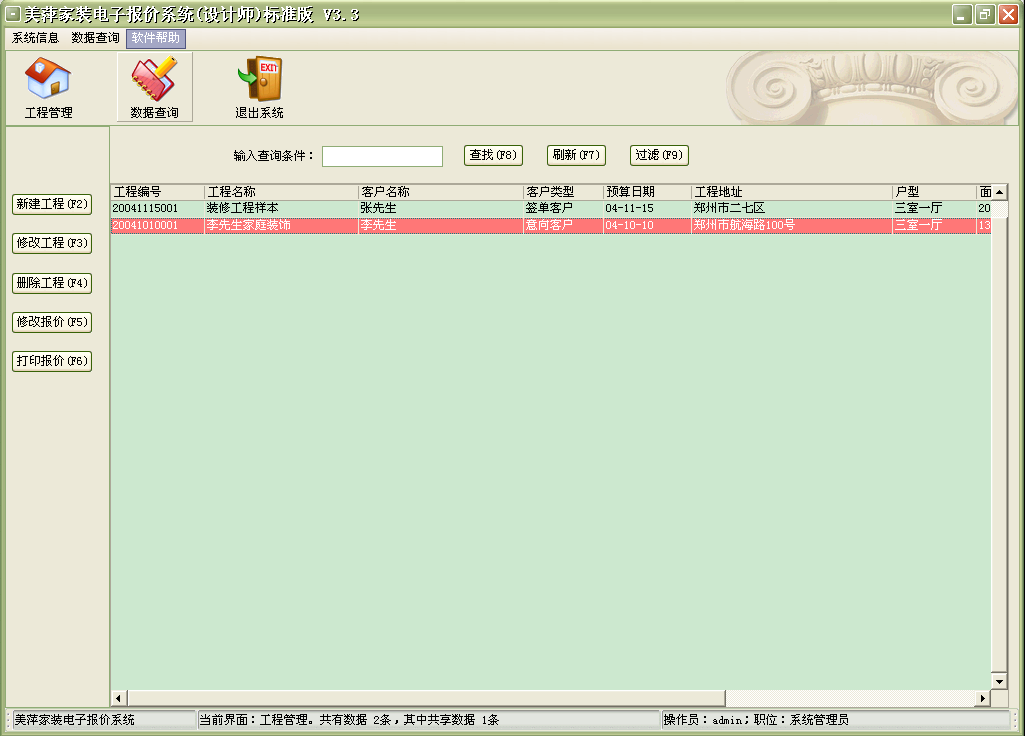Click the vertical scrollbar down arrow
Image resolution: width=1025 pixels, height=736 pixels.
coord(999,682)
